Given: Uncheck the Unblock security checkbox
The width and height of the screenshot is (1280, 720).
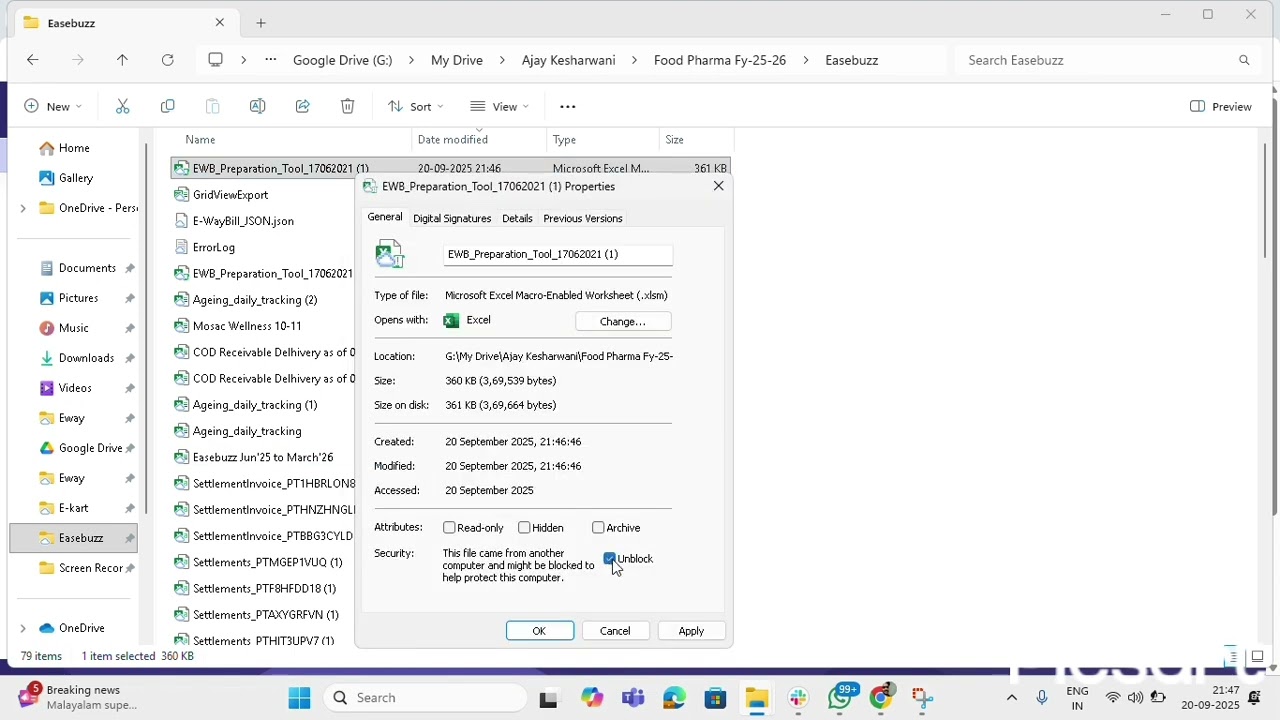Looking at the screenshot, I should click(x=610, y=559).
